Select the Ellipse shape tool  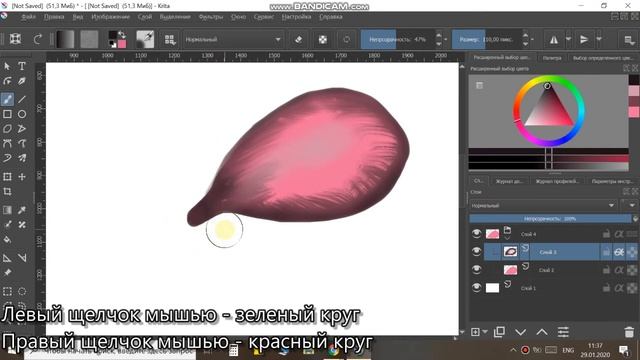(x=22, y=114)
